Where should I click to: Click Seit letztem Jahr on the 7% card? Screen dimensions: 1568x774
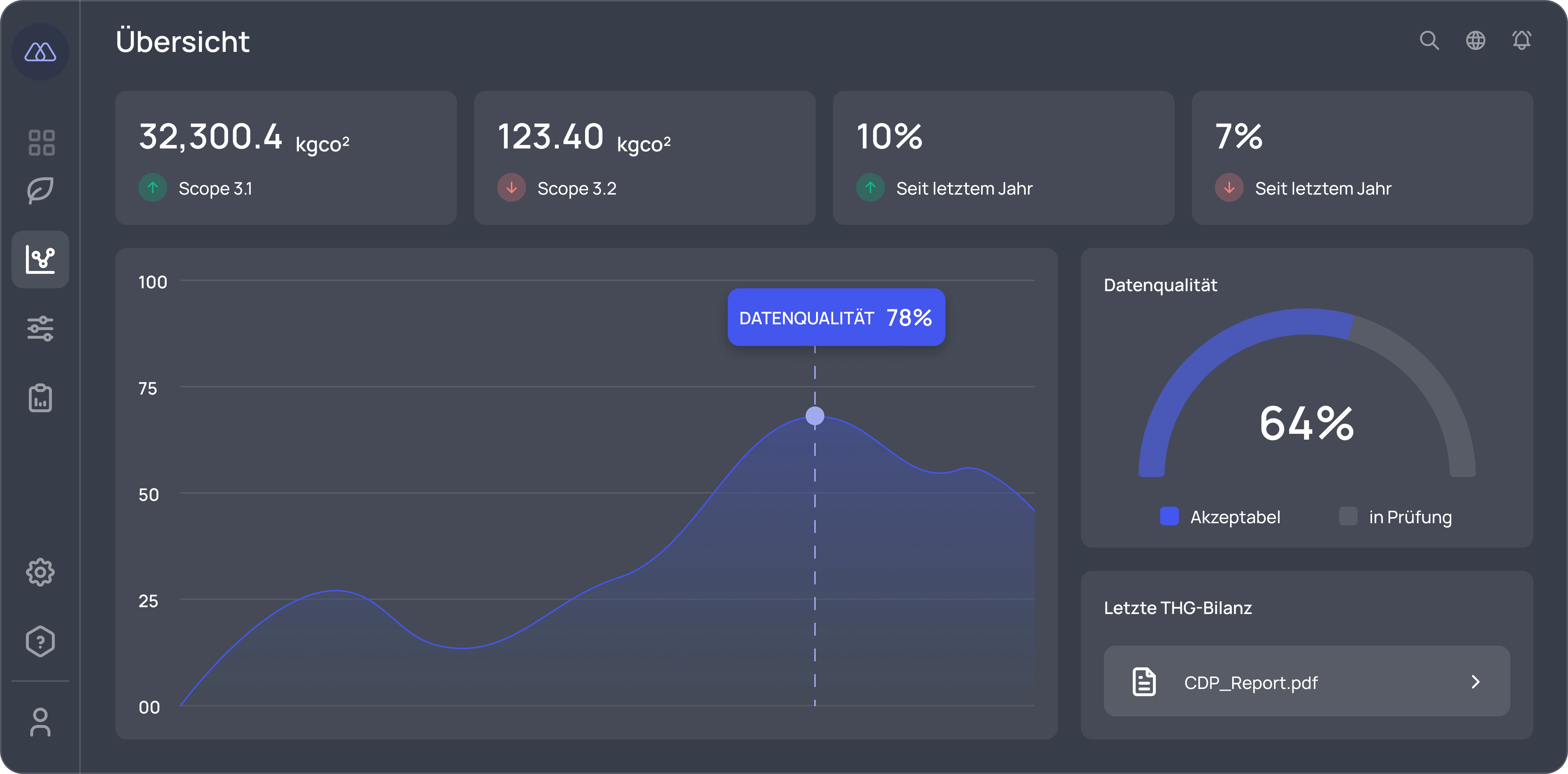click(1323, 188)
